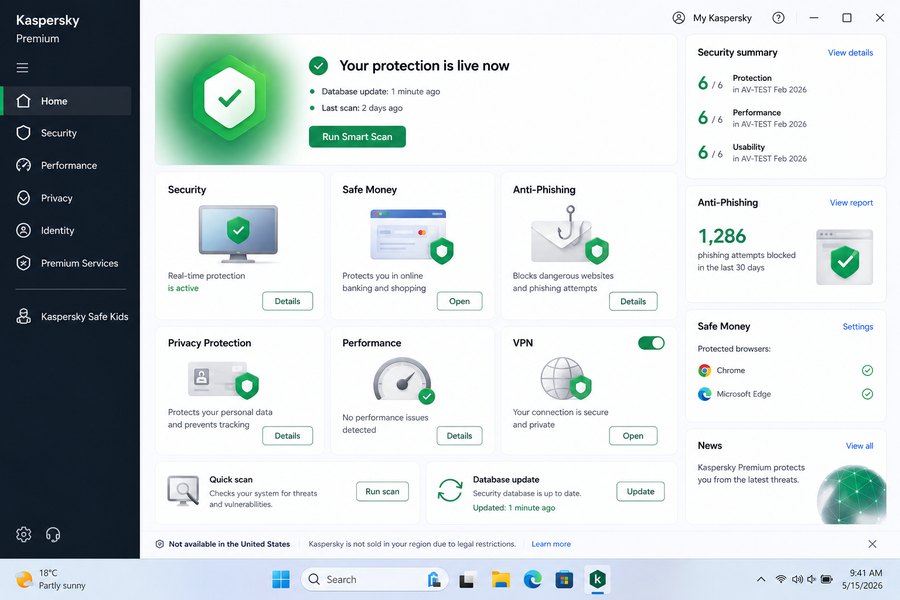The height and width of the screenshot is (600, 900).
Task: Click the taskbar volume speaker icon
Action: tap(797, 579)
